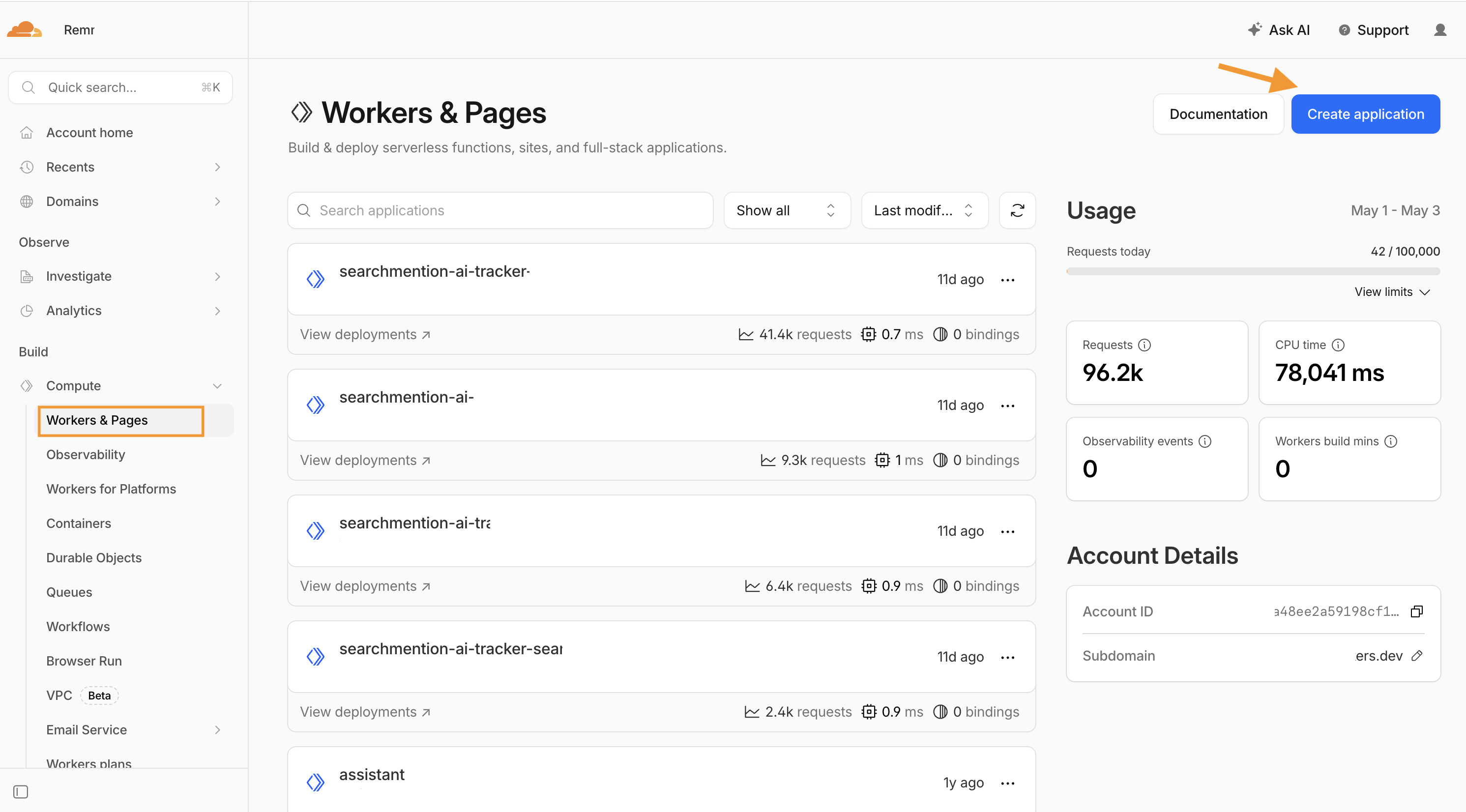Refresh the applications list
The image size is (1466, 812).
[x=1017, y=210]
